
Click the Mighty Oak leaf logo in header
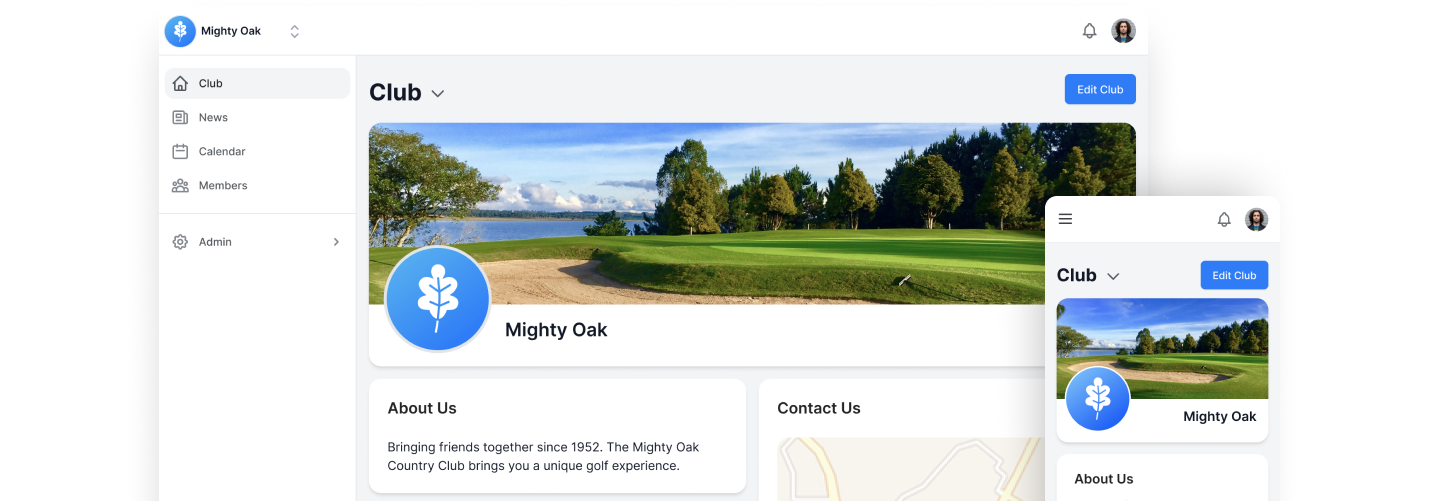tap(180, 31)
